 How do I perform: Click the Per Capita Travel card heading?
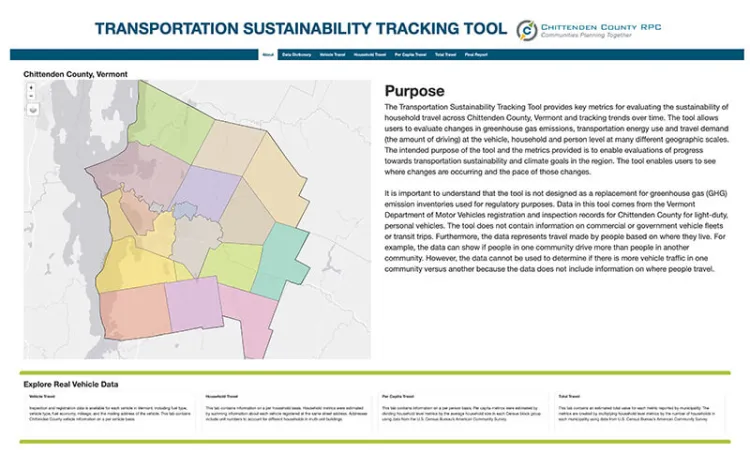coord(397,395)
